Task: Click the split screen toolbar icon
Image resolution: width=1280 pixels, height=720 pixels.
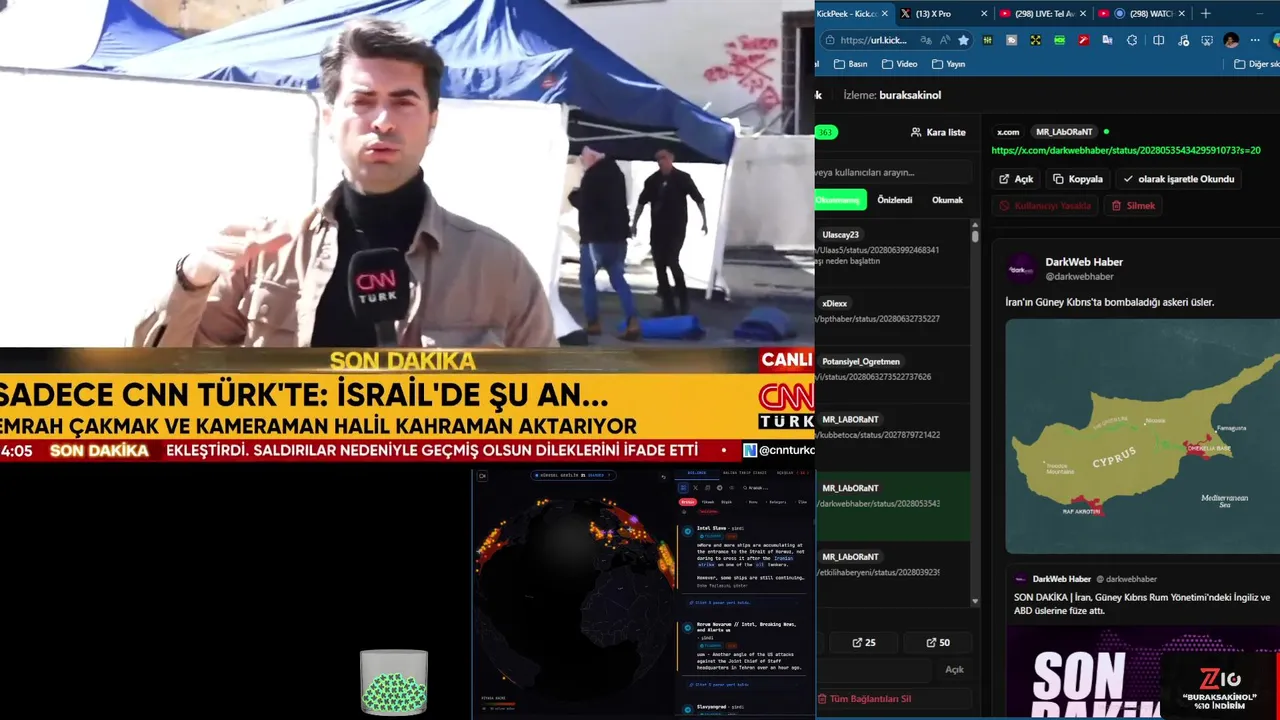Action: tap(1158, 40)
